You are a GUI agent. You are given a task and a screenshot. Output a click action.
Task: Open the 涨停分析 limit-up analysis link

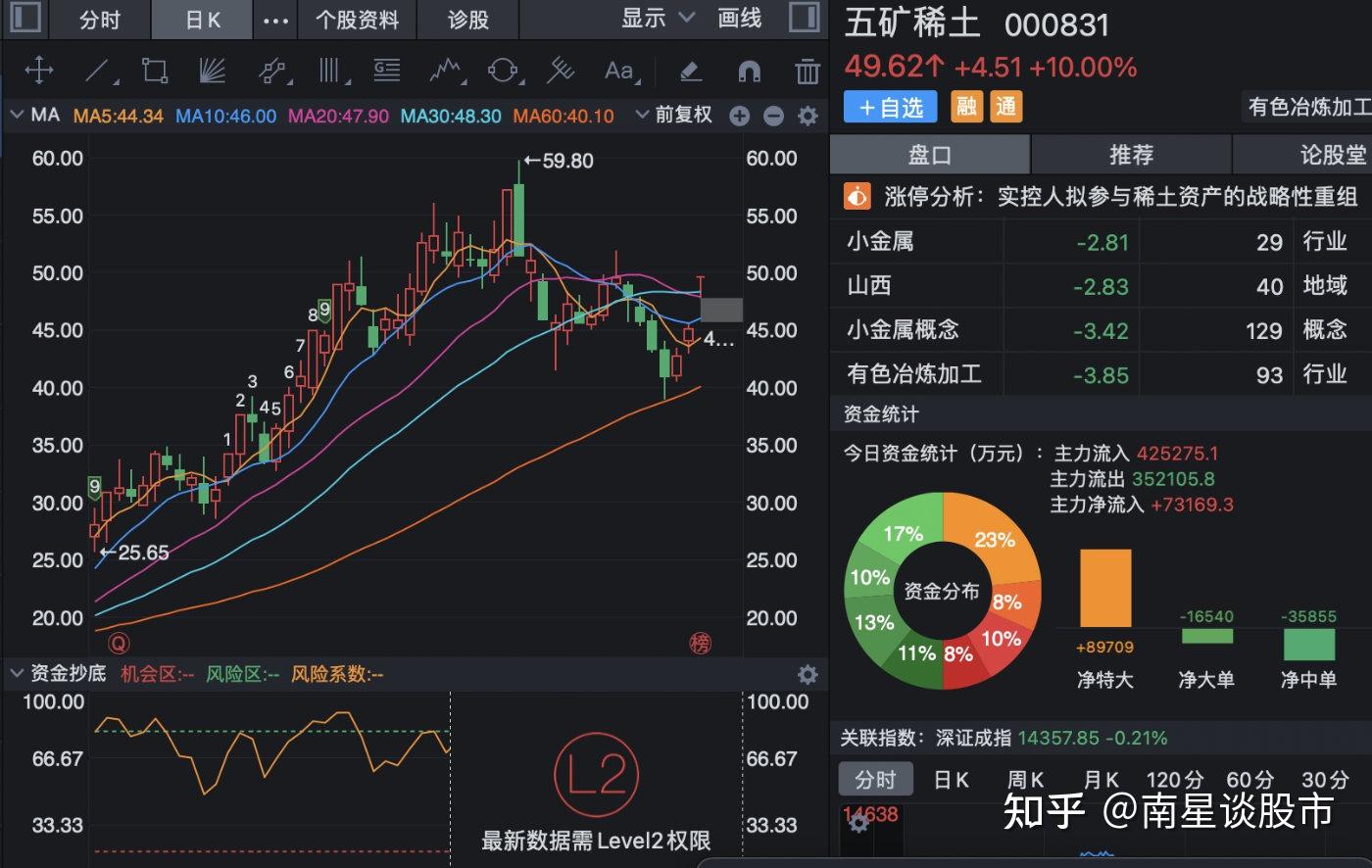1121,197
